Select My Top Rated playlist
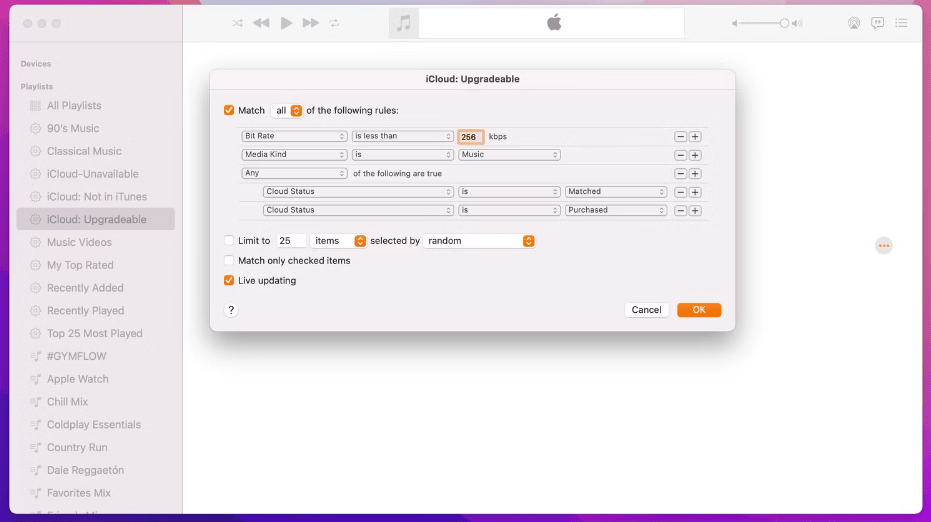931x522 pixels. 96,265
